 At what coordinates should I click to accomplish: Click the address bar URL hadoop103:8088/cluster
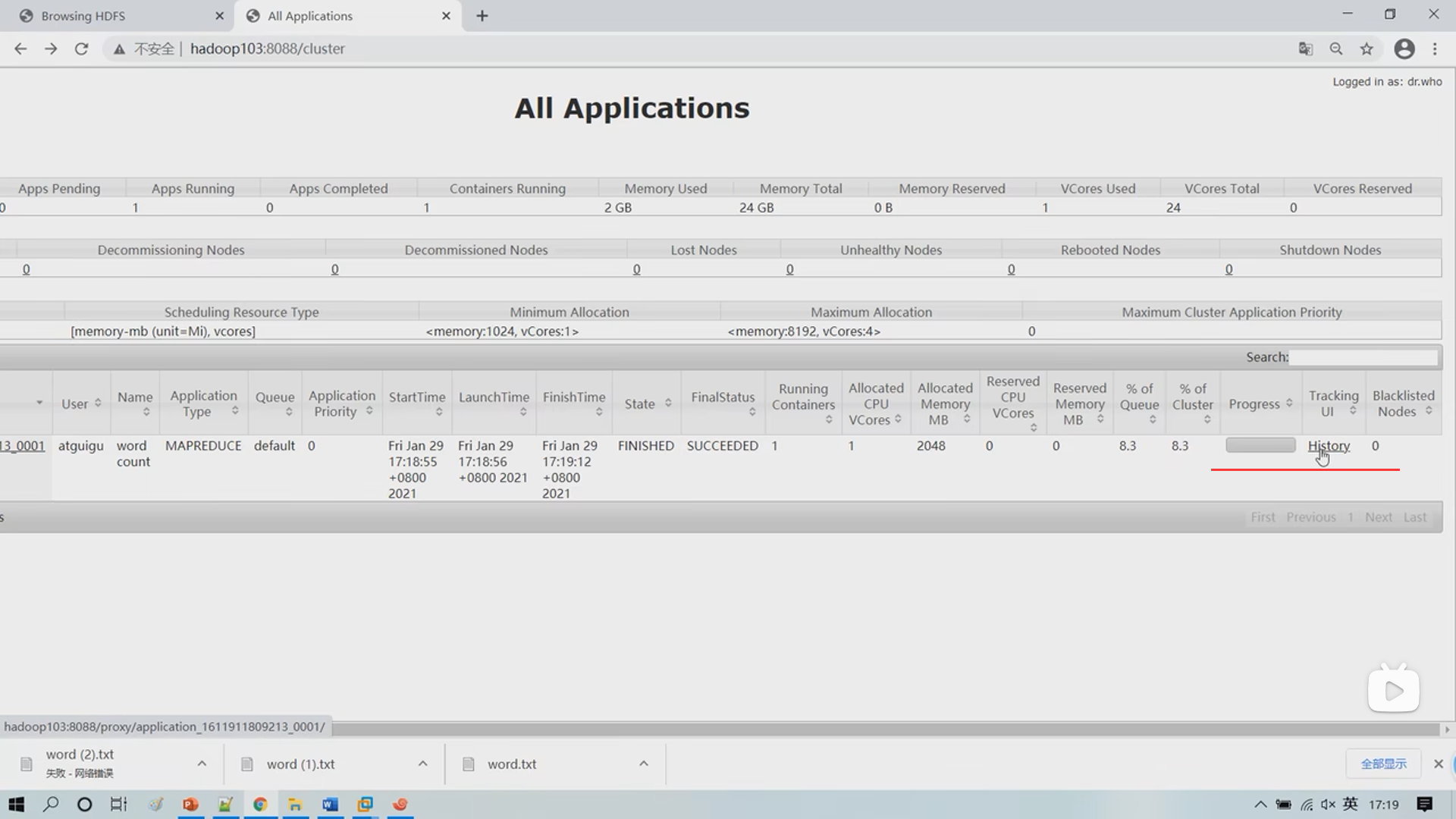point(267,49)
